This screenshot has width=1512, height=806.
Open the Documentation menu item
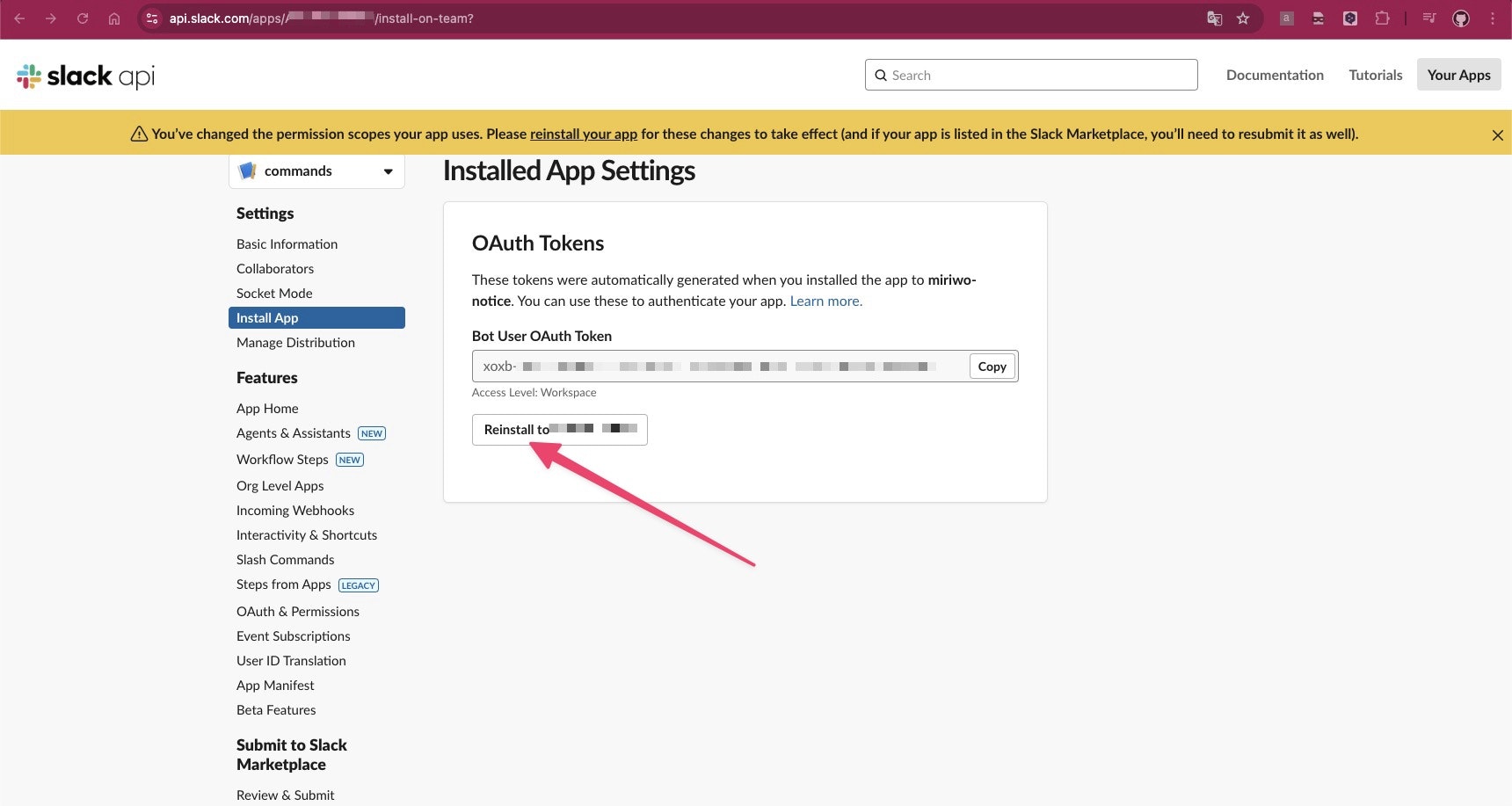click(1275, 75)
